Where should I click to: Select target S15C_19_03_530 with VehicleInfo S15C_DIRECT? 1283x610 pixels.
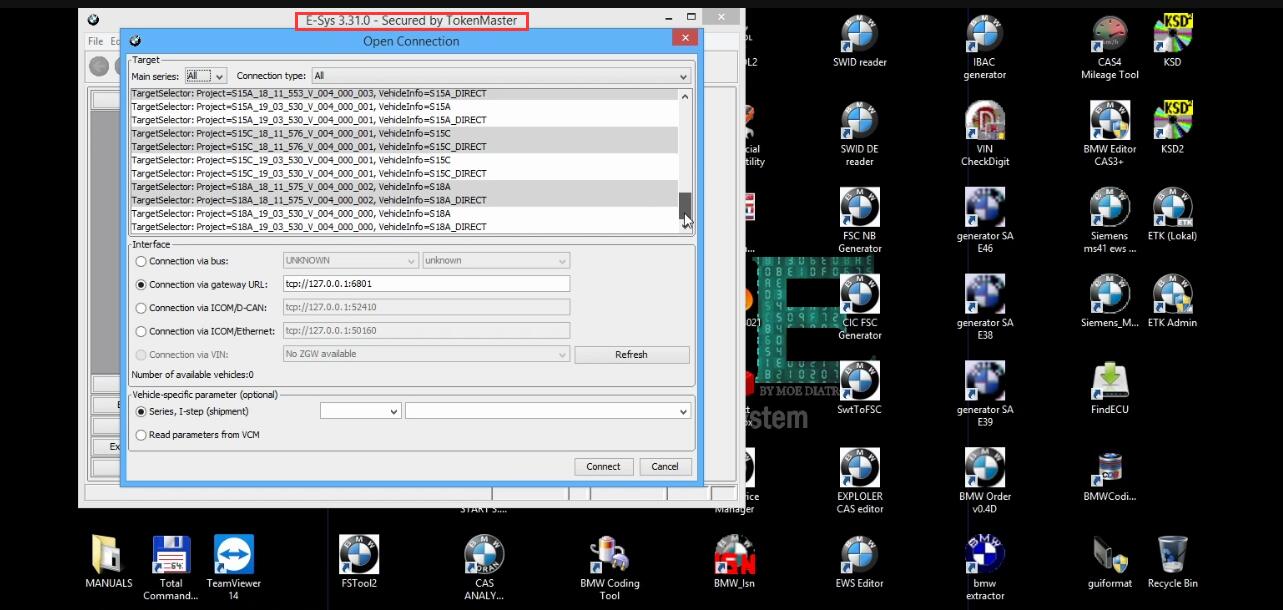tap(404, 173)
